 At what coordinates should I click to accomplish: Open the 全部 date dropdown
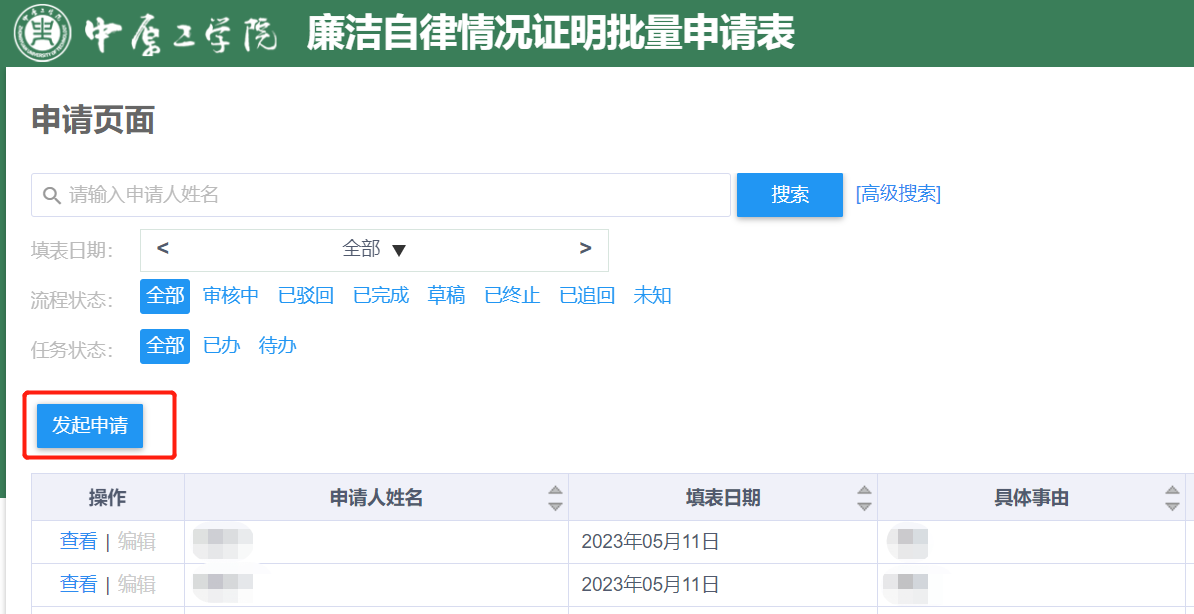[374, 249]
